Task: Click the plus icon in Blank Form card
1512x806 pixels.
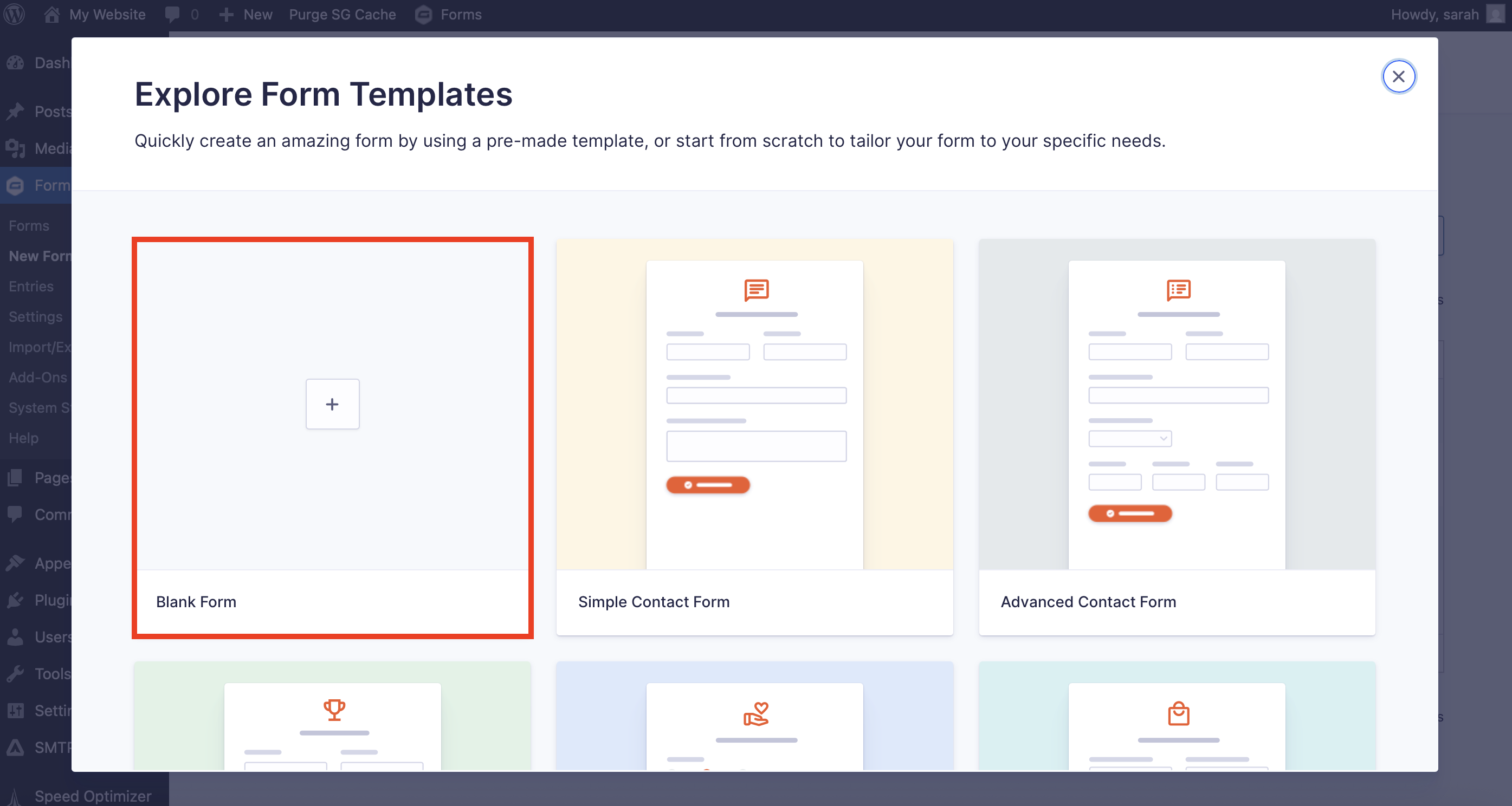Action: tap(332, 404)
